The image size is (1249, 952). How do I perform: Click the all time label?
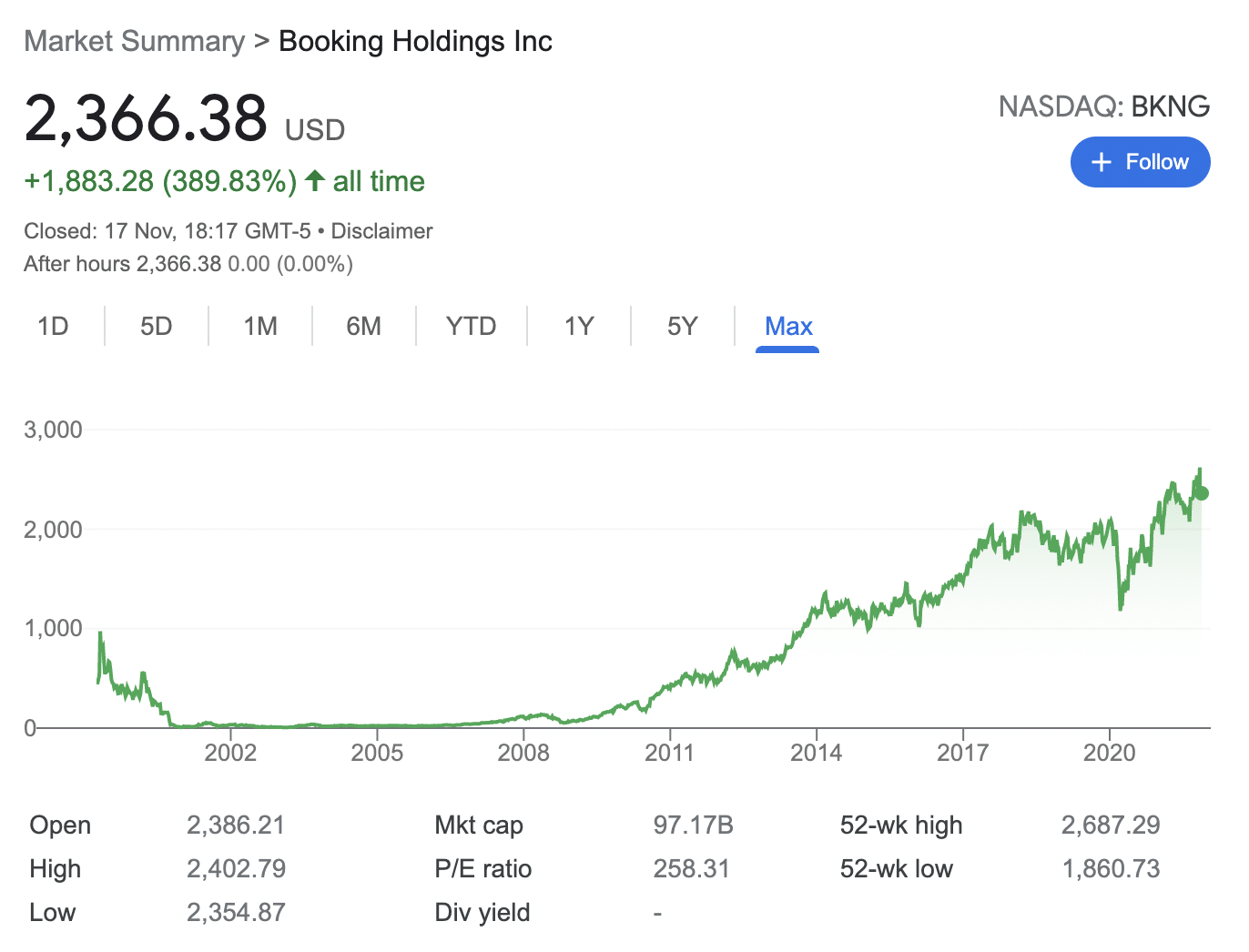(x=379, y=181)
